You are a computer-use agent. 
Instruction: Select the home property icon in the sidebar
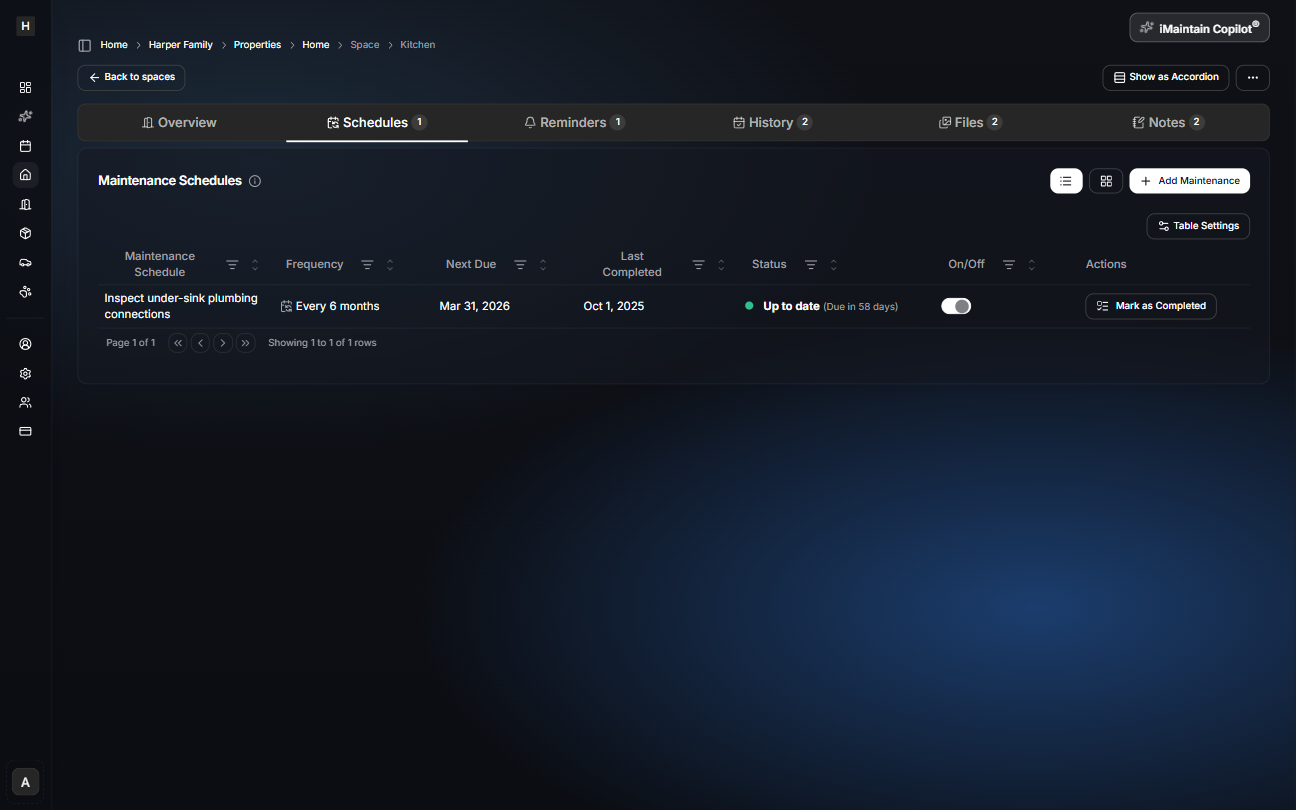coord(25,175)
